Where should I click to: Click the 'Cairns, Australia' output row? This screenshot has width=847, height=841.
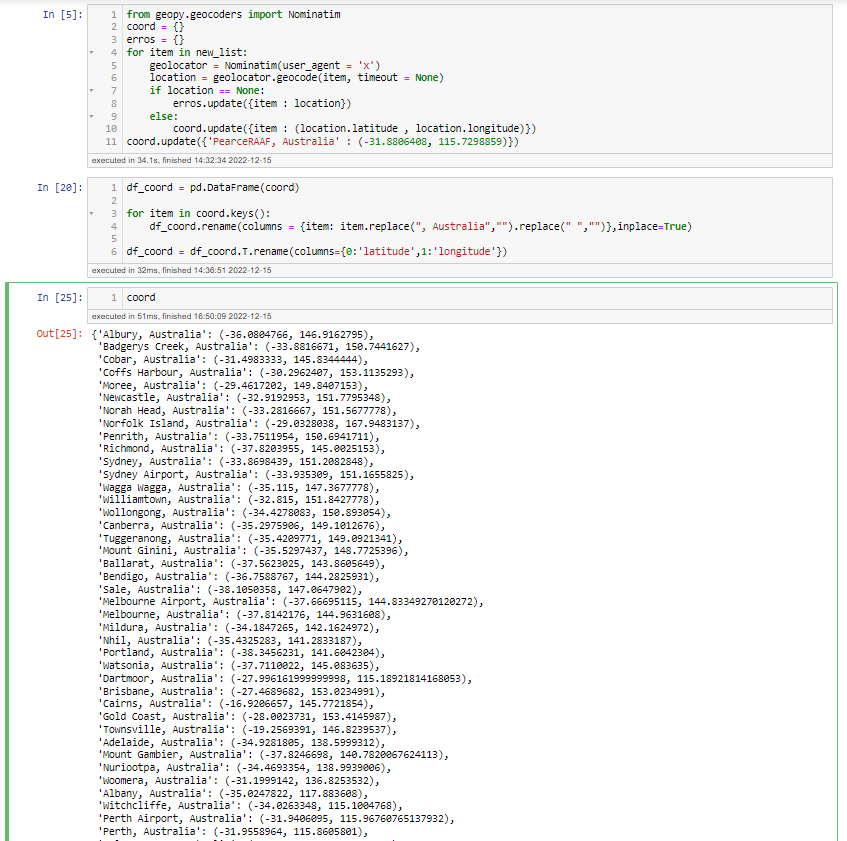click(236, 704)
